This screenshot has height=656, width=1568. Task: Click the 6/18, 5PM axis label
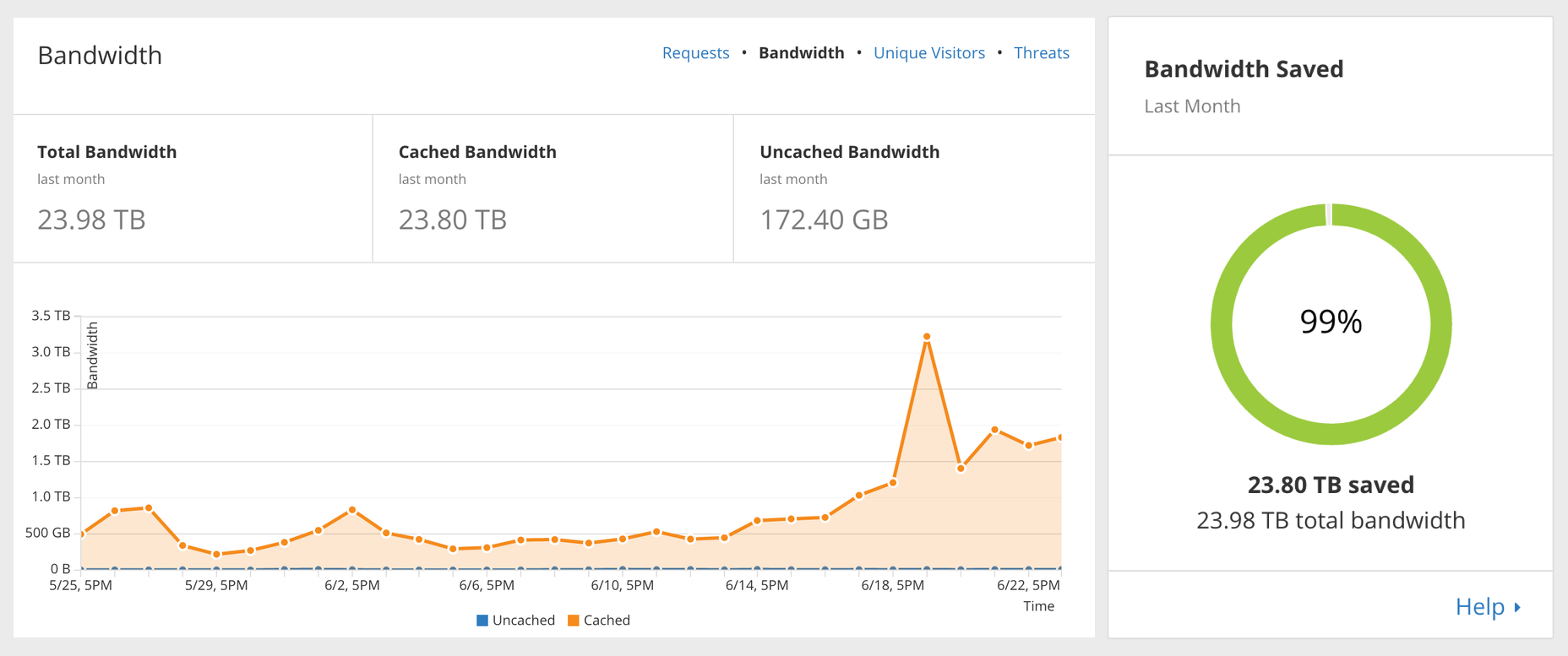[892, 585]
